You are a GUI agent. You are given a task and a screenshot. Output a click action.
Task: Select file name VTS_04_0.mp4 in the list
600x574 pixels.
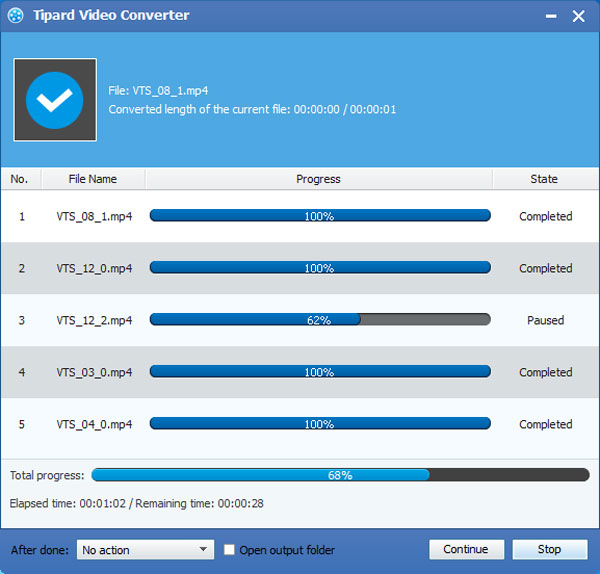[x=94, y=425]
